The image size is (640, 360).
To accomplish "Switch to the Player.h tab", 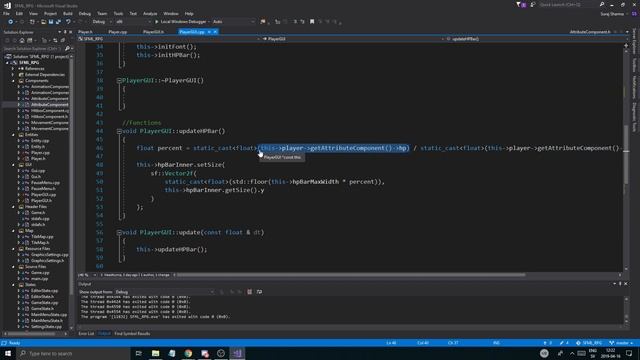I will pos(85,32).
